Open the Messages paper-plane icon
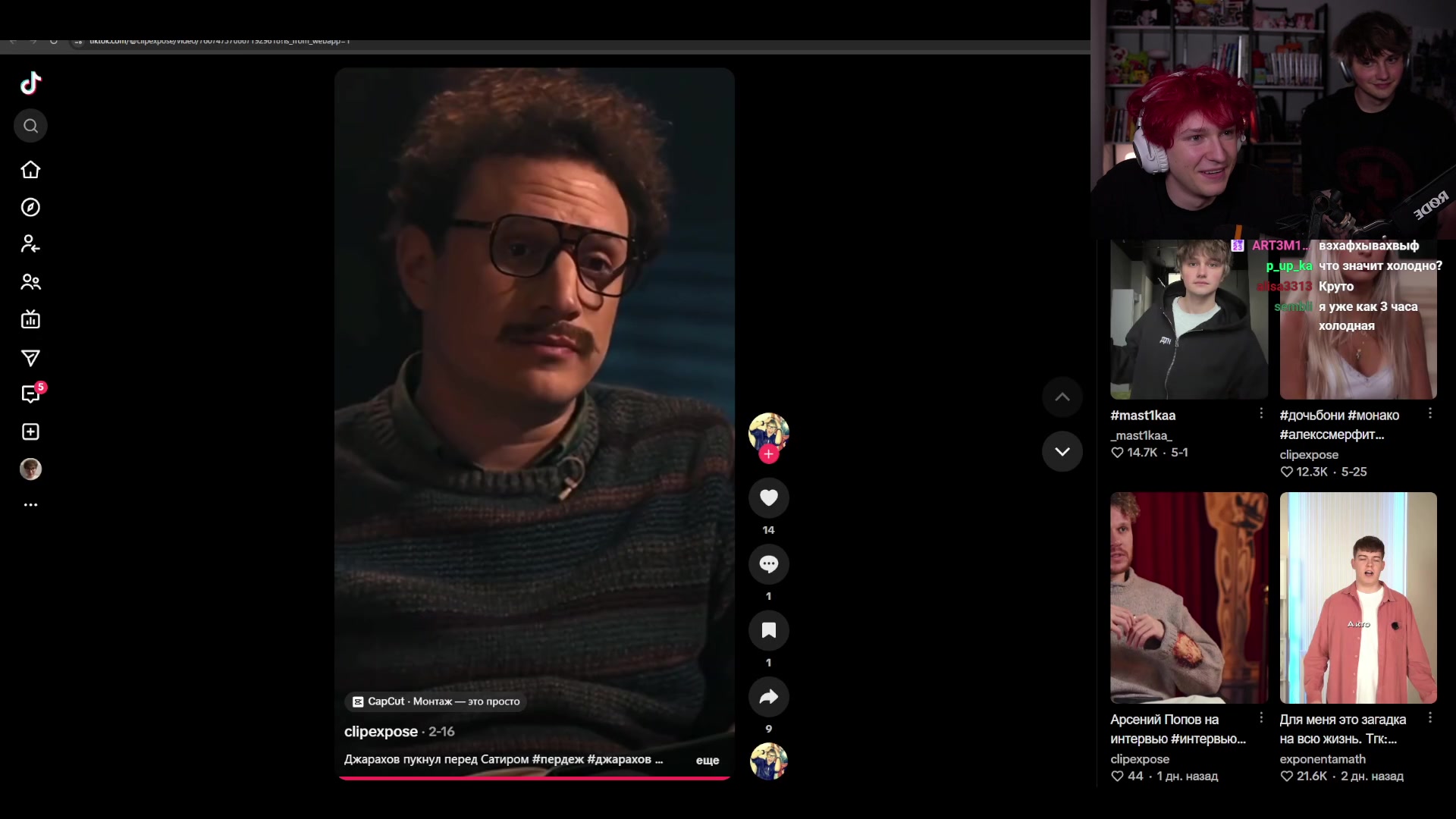1456x819 pixels. 30,357
